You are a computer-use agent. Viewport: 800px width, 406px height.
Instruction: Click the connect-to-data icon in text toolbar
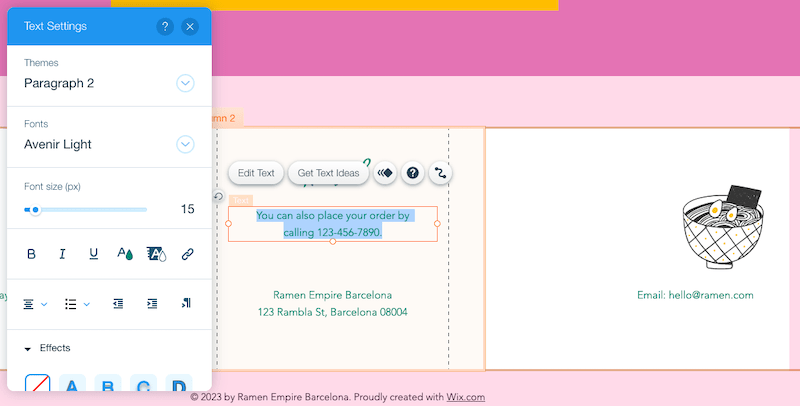[x=440, y=173]
